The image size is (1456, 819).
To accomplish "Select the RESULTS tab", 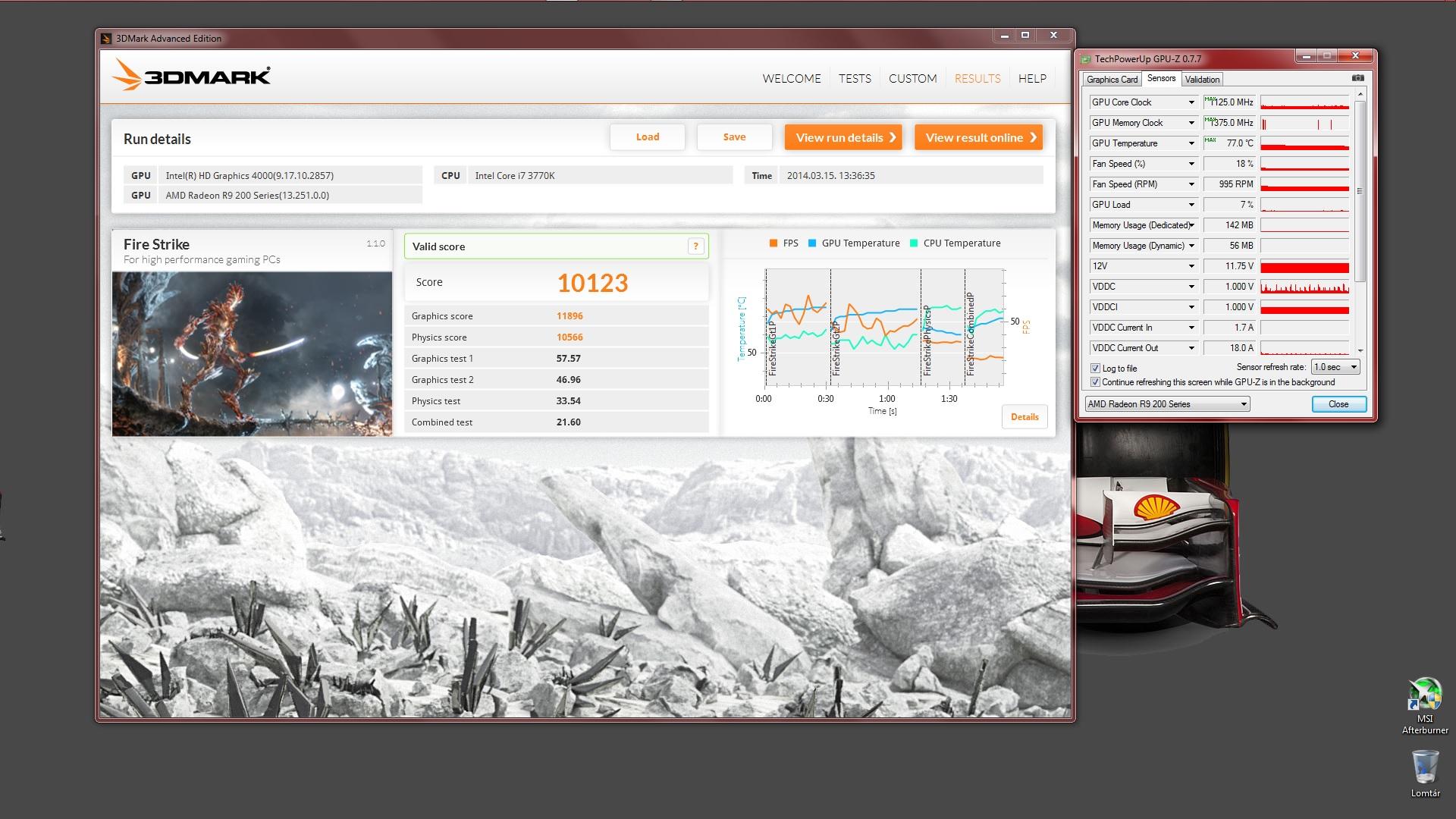I will point(977,78).
